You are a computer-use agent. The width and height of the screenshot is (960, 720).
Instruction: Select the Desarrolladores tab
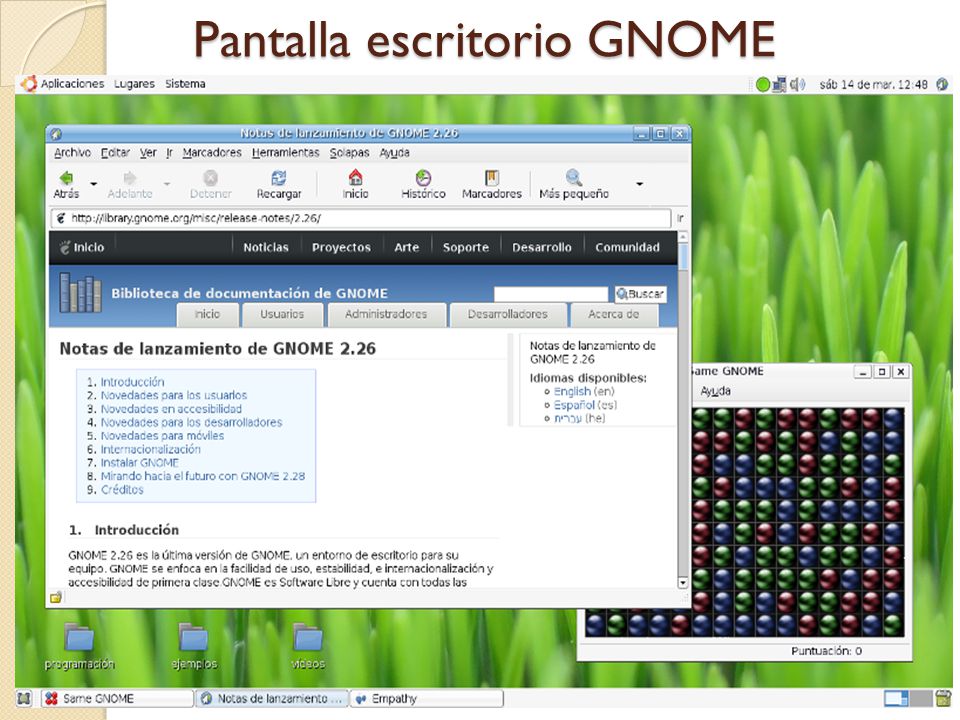(508, 315)
